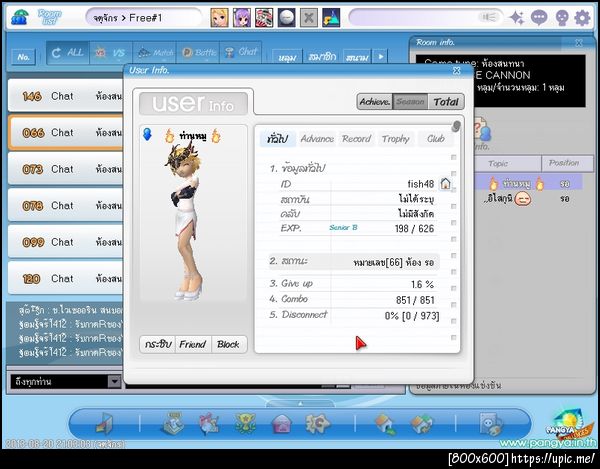Select room 078 Chat row
Viewport: 600px width, 469px height.
66,206
